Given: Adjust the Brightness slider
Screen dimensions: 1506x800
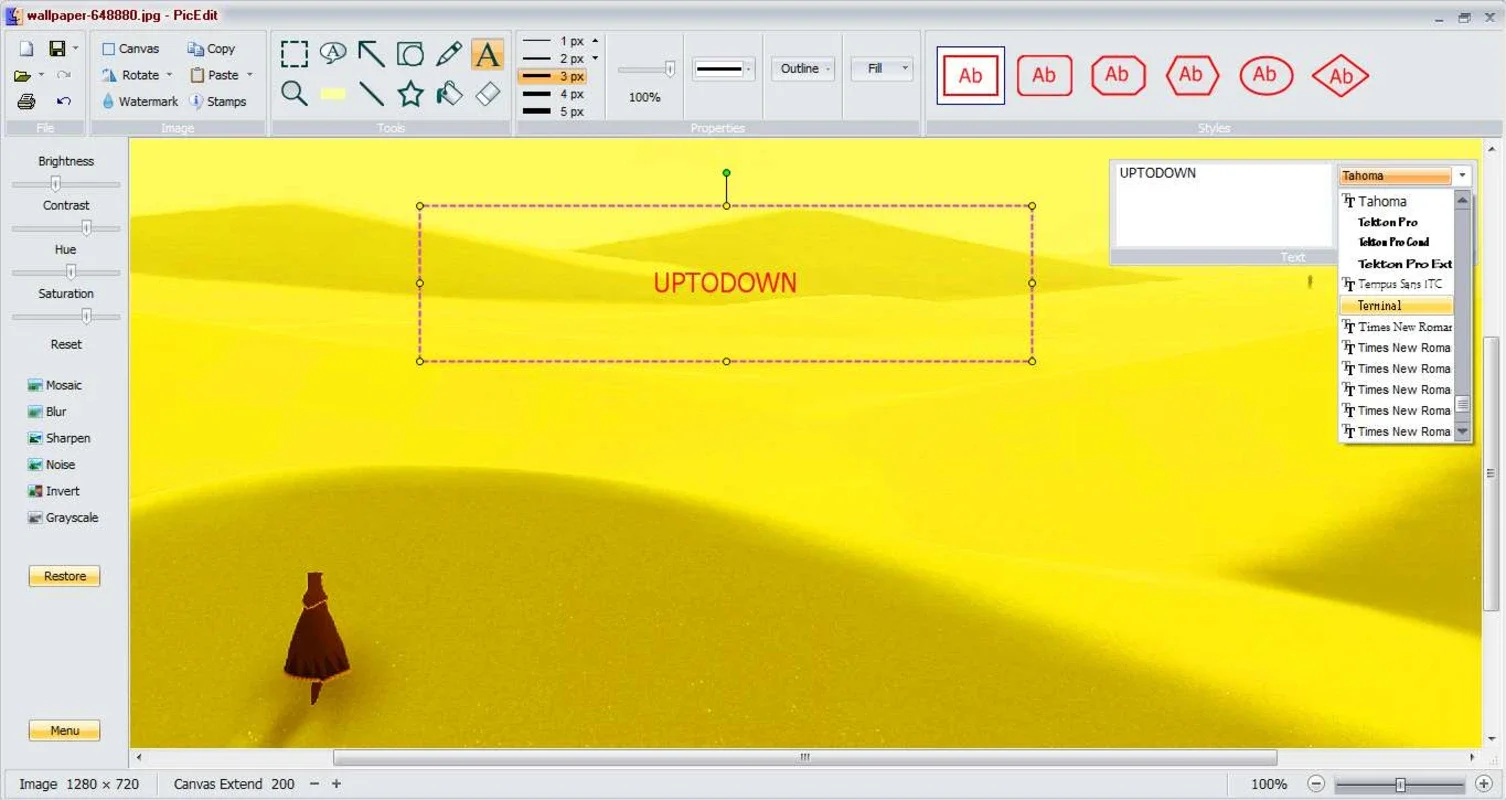Looking at the screenshot, I should [56, 184].
